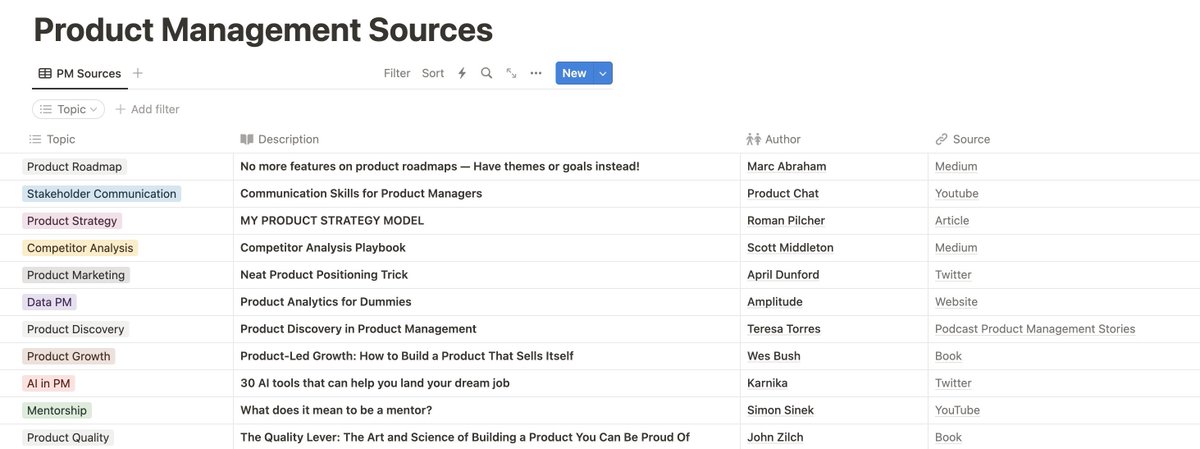Click the table icon of PM Sources
This screenshot has height=449, width=1200.
tap(45, 73)
